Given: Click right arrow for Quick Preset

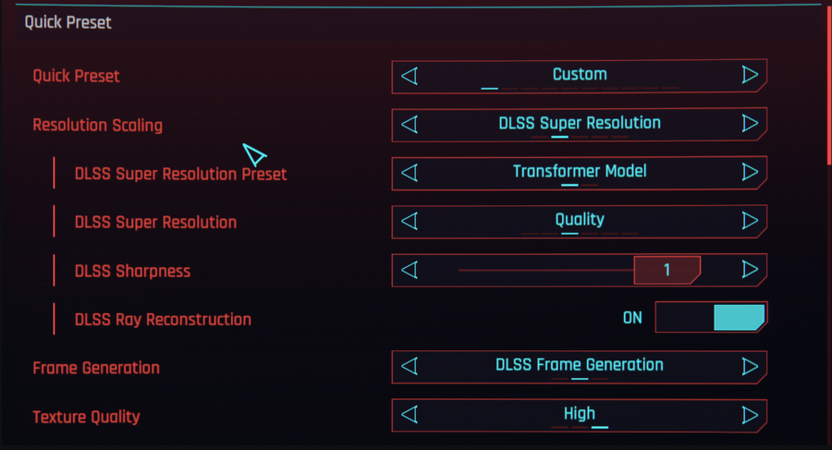Looking at the screenshot, I should click(750, 75).
